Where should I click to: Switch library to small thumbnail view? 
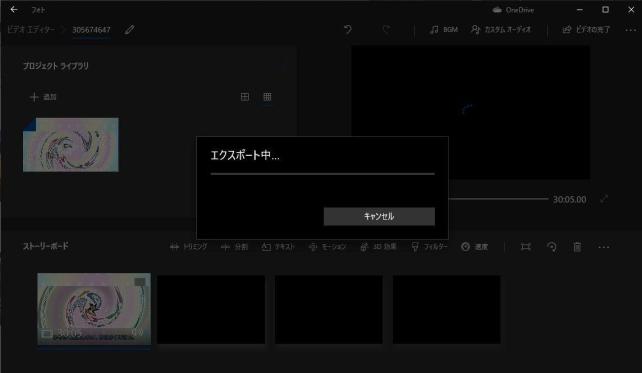click(x=267, y=97)
